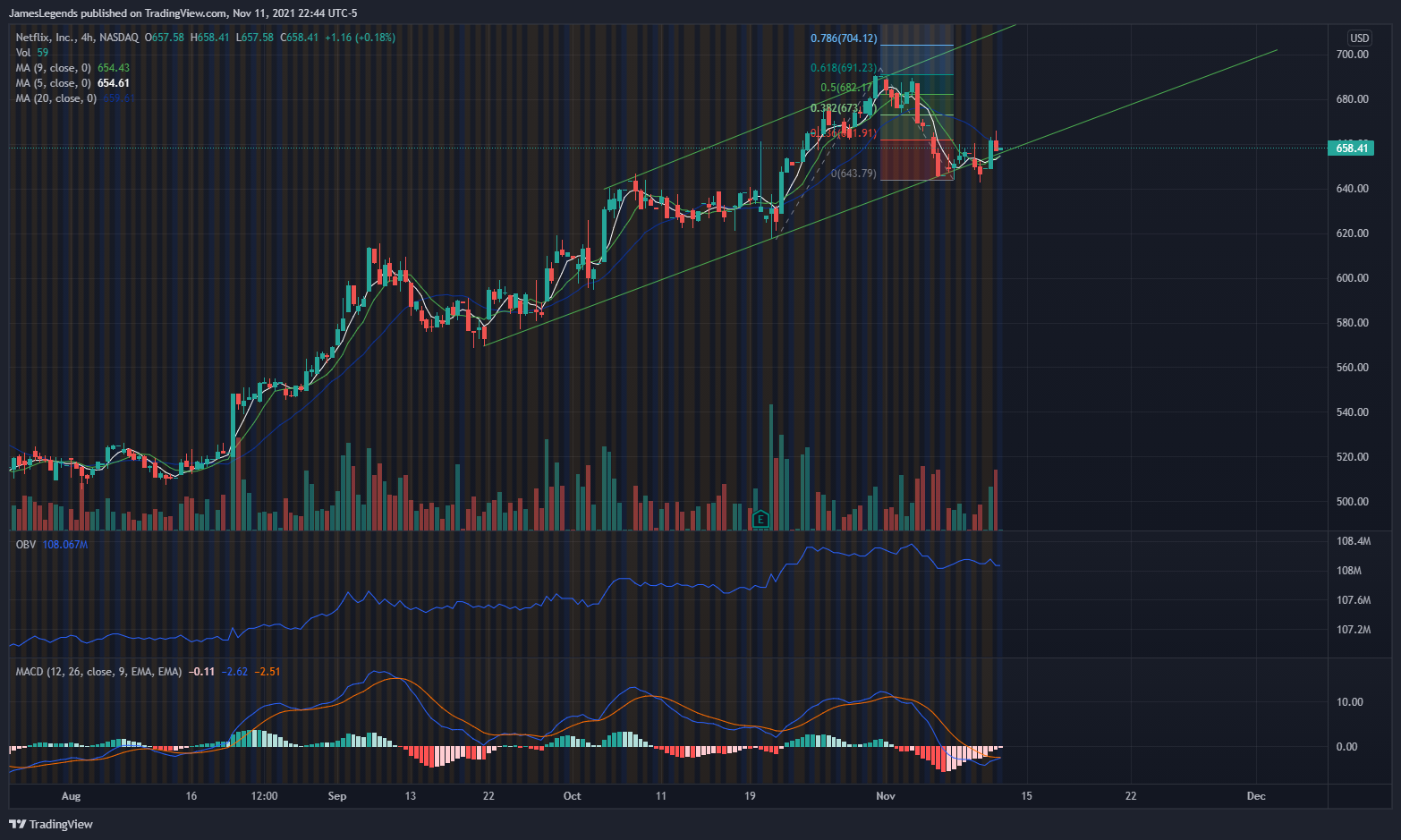
Task: Select the Netflix, Inc., 4h, NASDAQ title
Action: [77, 38]
